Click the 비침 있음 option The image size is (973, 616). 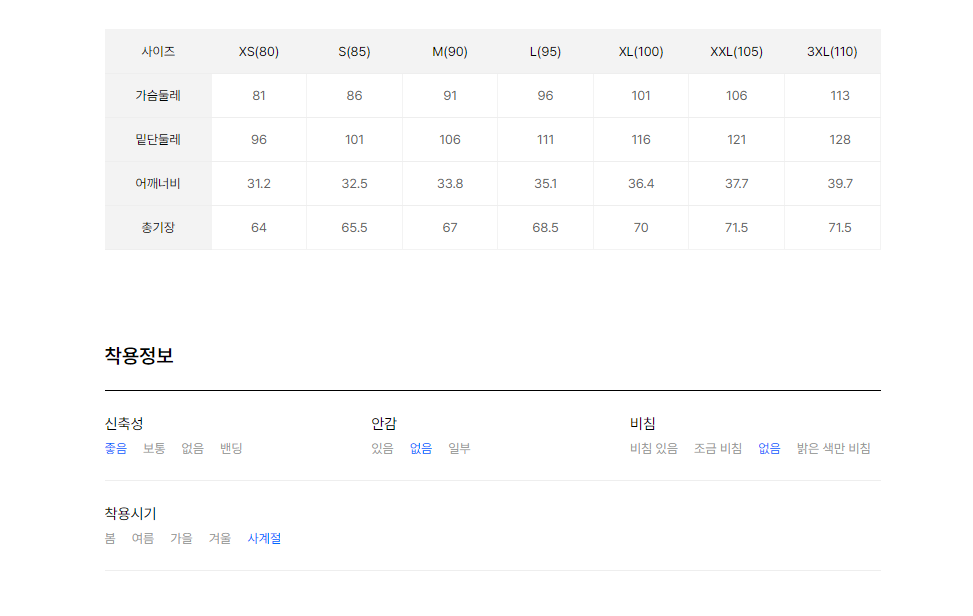tap(654, 449)
